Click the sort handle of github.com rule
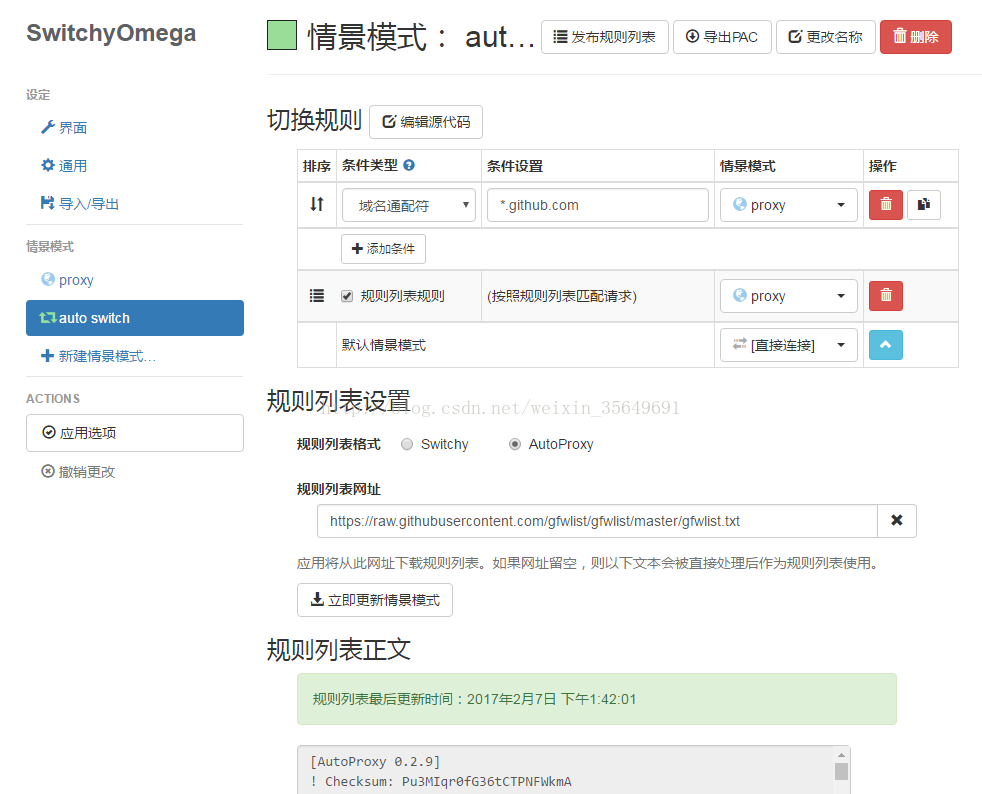 (x=317, y=204)
